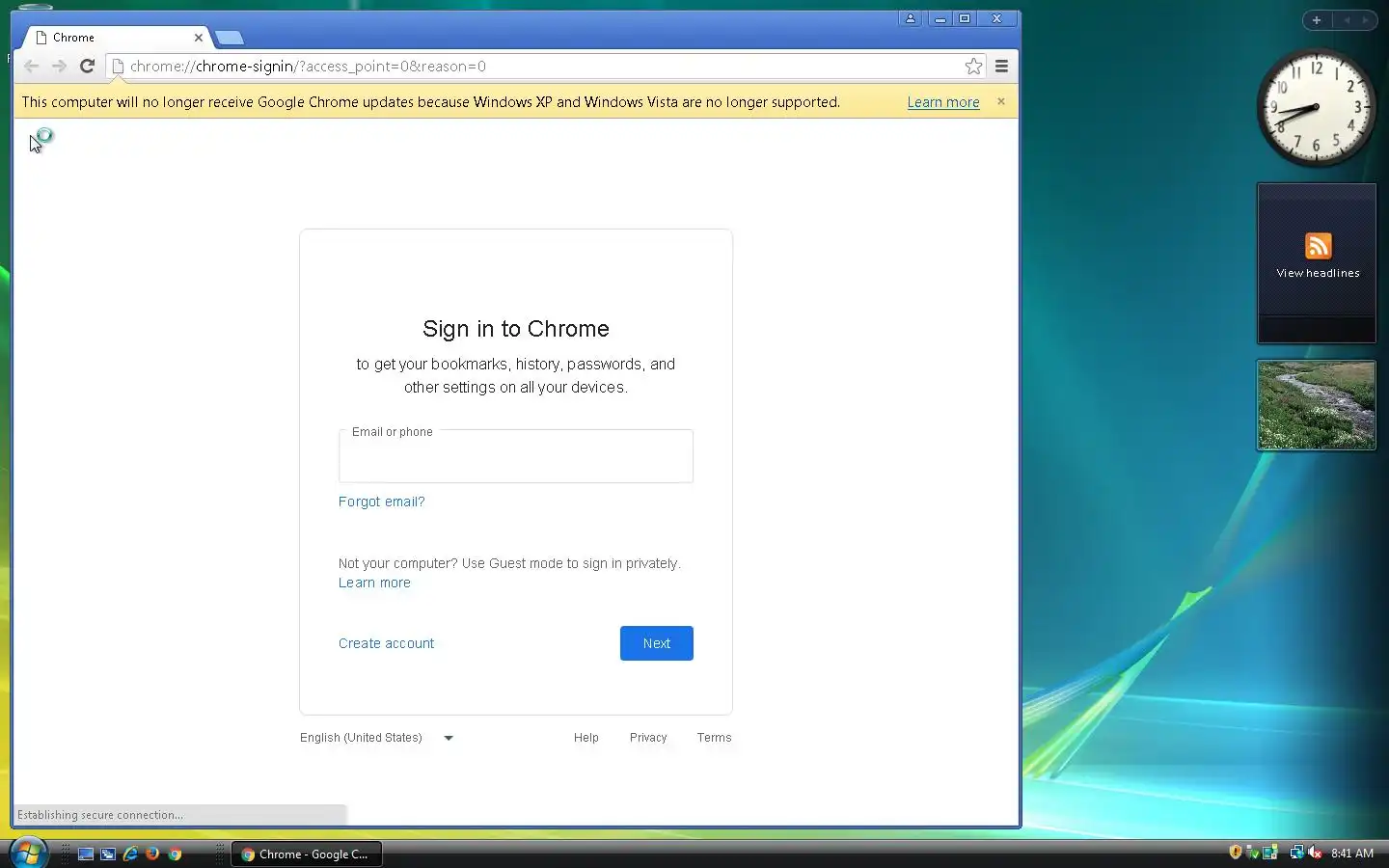Click the page icon in address bar

click(x=118, y=66)
